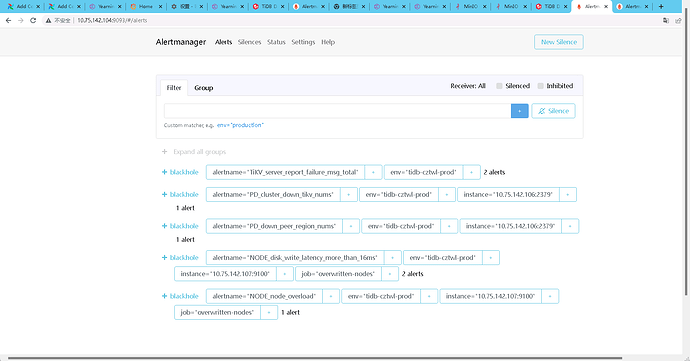Click plus next to NODE_node_overload matcher
Viewport: 690px width, 361px height.
click(x=331, y=296)
